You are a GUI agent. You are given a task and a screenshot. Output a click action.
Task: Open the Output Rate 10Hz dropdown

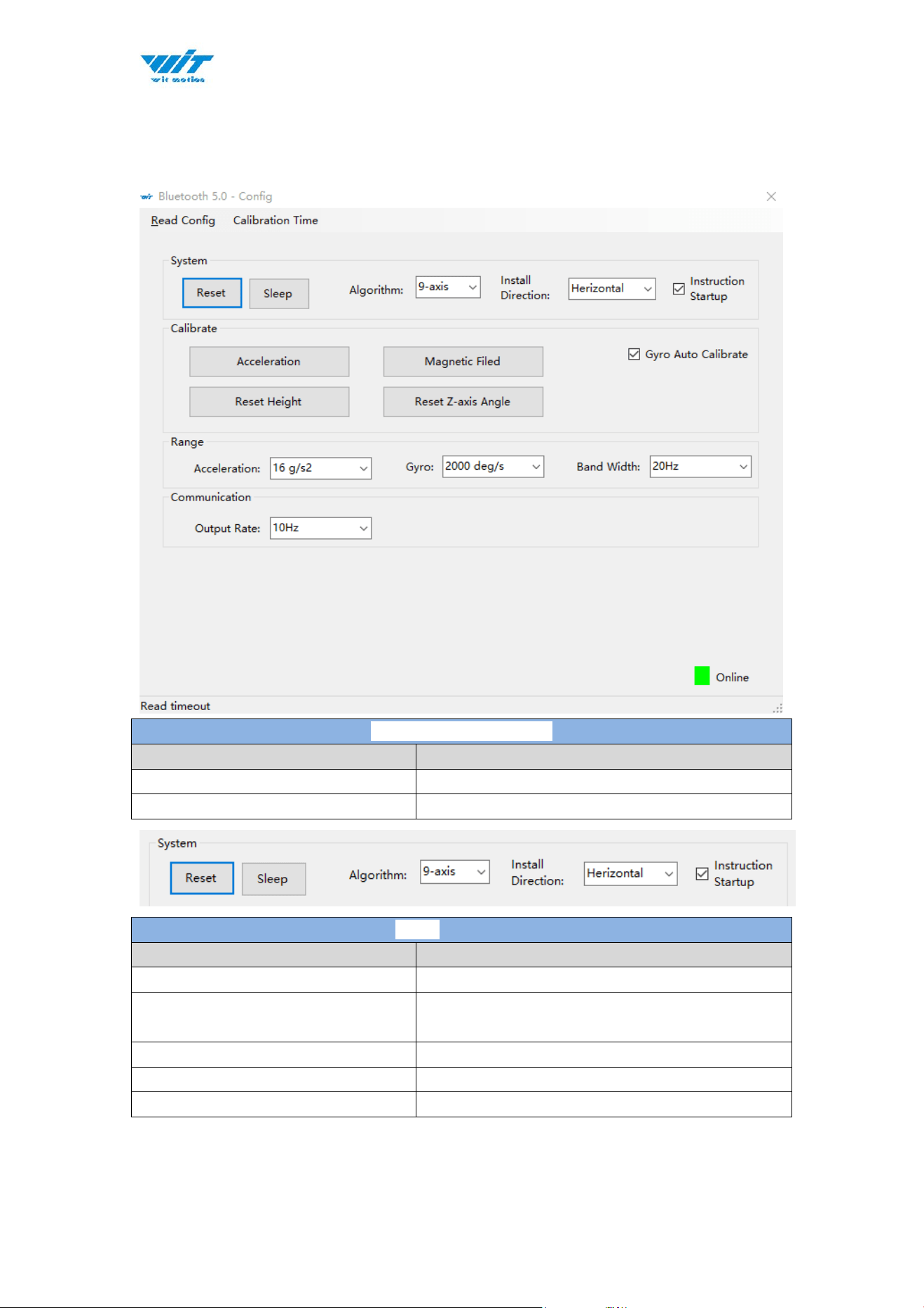[x=320, y=528]
